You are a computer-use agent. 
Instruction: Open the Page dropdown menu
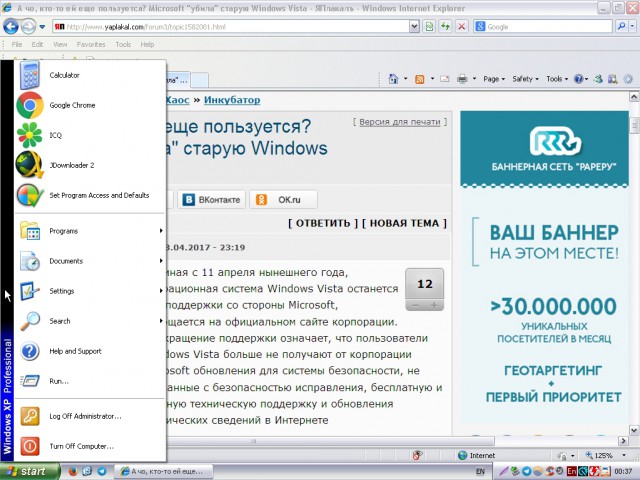coord(494,79)
